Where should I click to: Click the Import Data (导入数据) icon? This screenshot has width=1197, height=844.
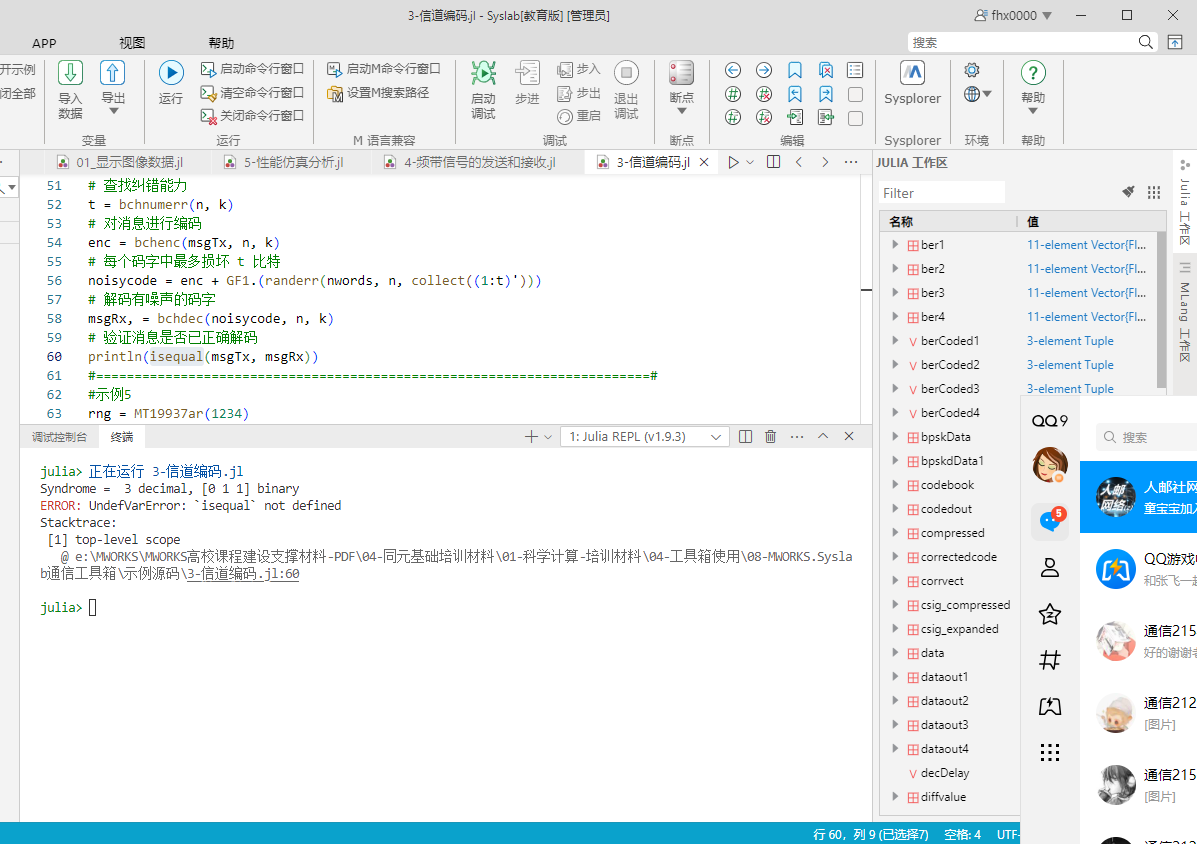(x=70, y=73)
